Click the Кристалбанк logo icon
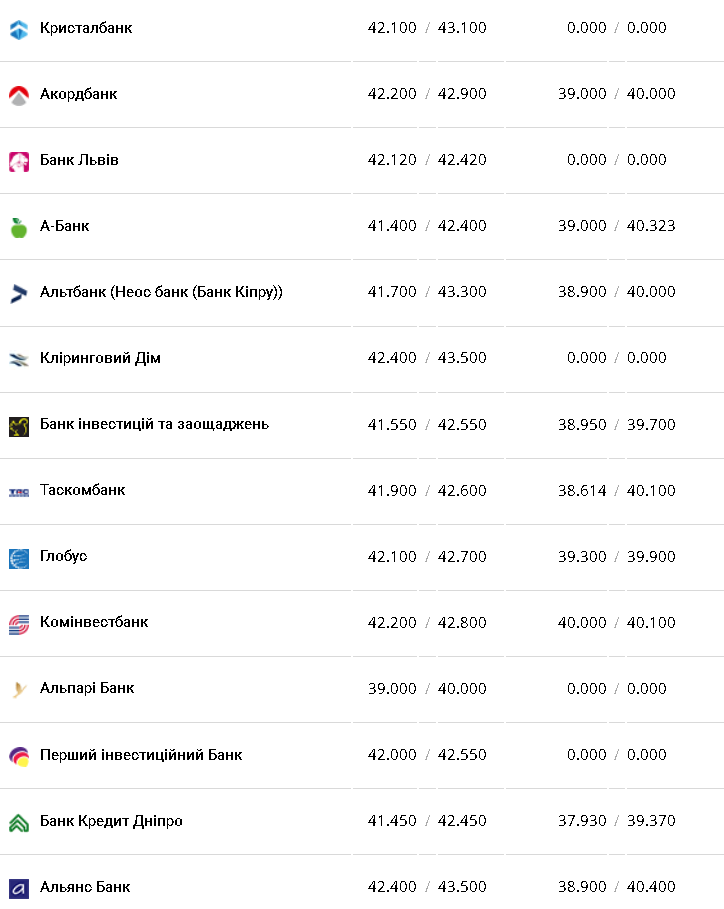Viewport: 724px width, 909px height. tap(18, 30)
